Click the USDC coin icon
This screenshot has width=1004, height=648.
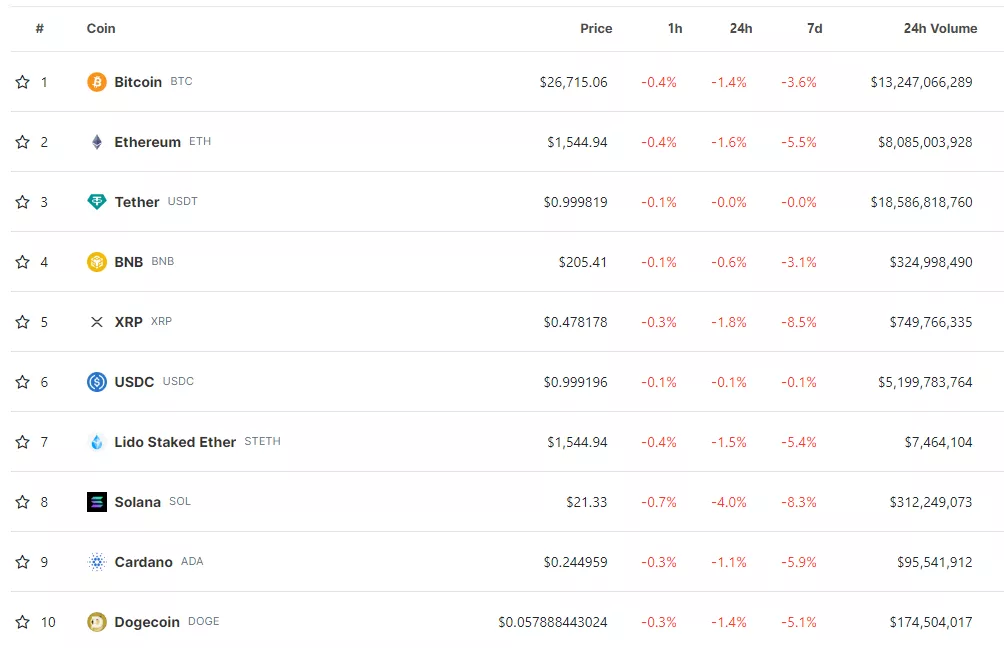[97, 382]
